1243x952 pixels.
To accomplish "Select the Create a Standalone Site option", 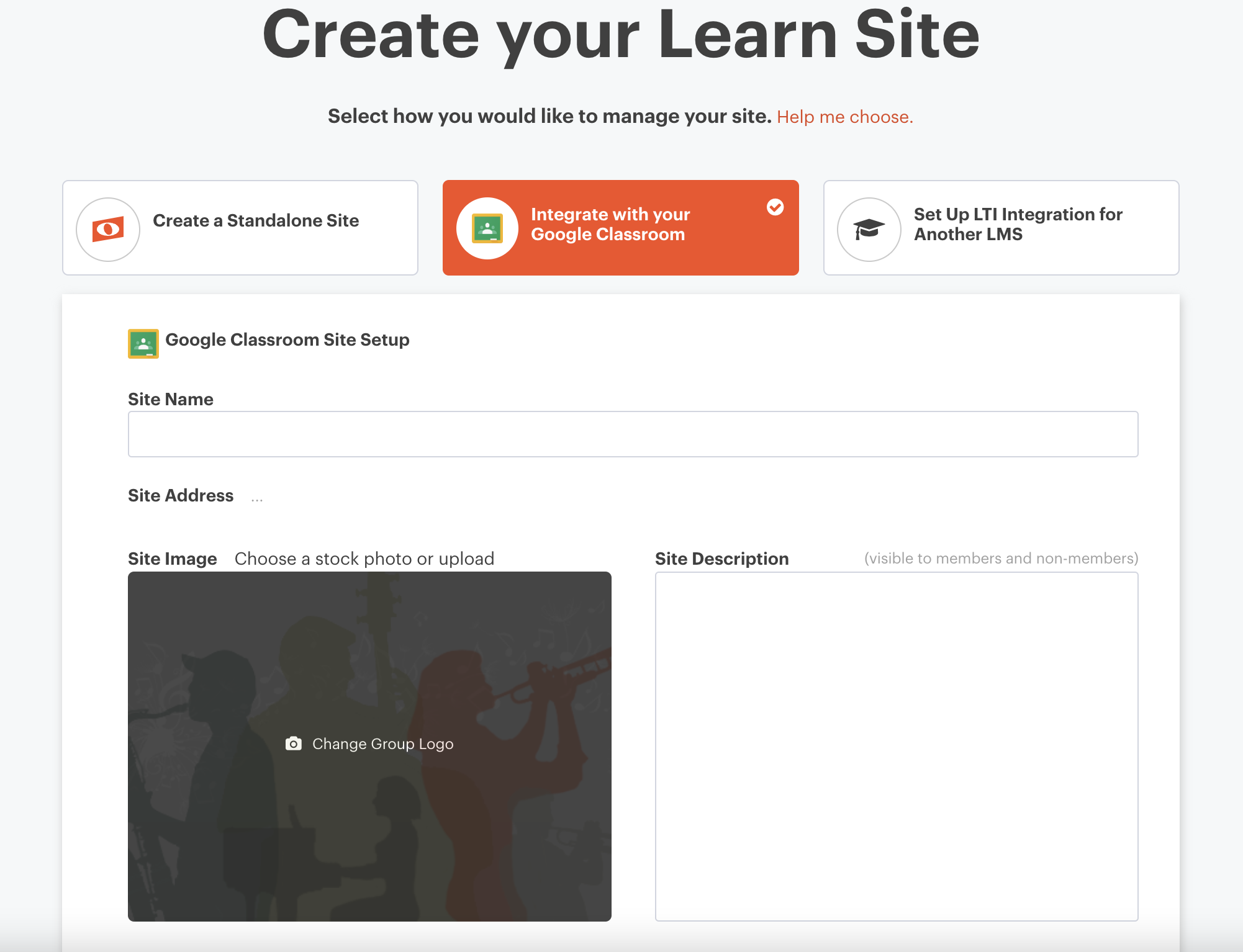I will (x=240, y=228).
